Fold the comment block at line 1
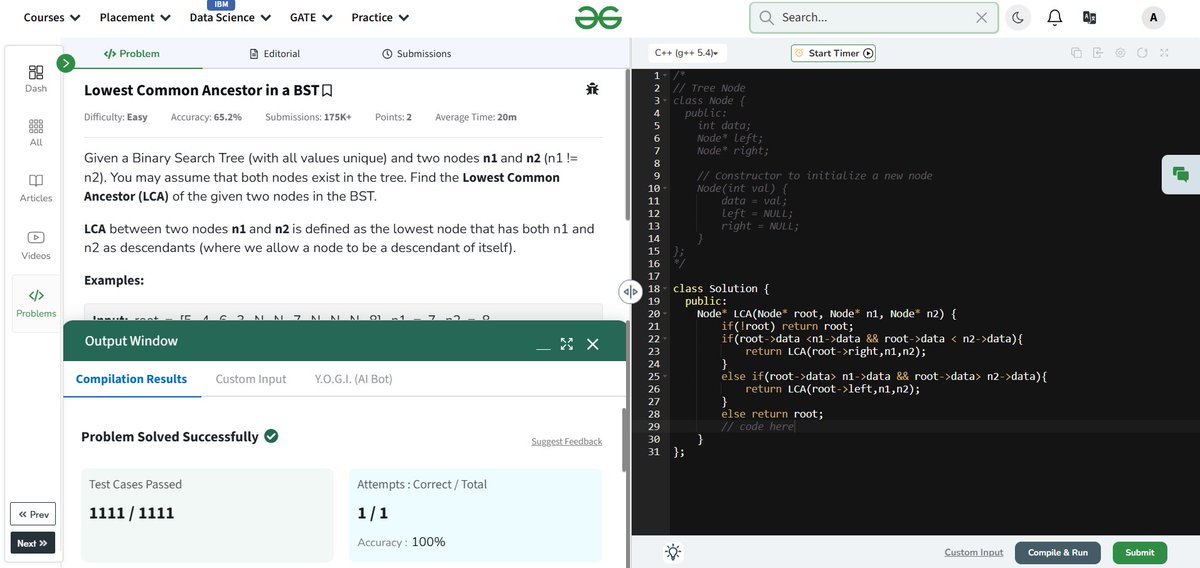Image resolution: width=1200 pixels, height=568 pixels. point(666,76)
